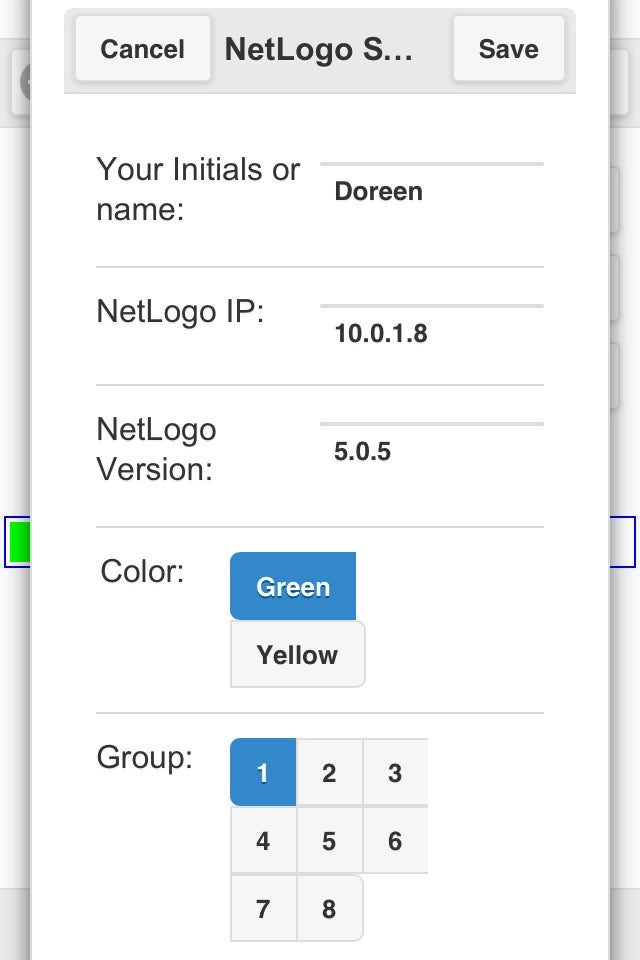The height and width of the screenshot is (960, 640).
Task: Select Group 2
Action: [x=329, y=772]
